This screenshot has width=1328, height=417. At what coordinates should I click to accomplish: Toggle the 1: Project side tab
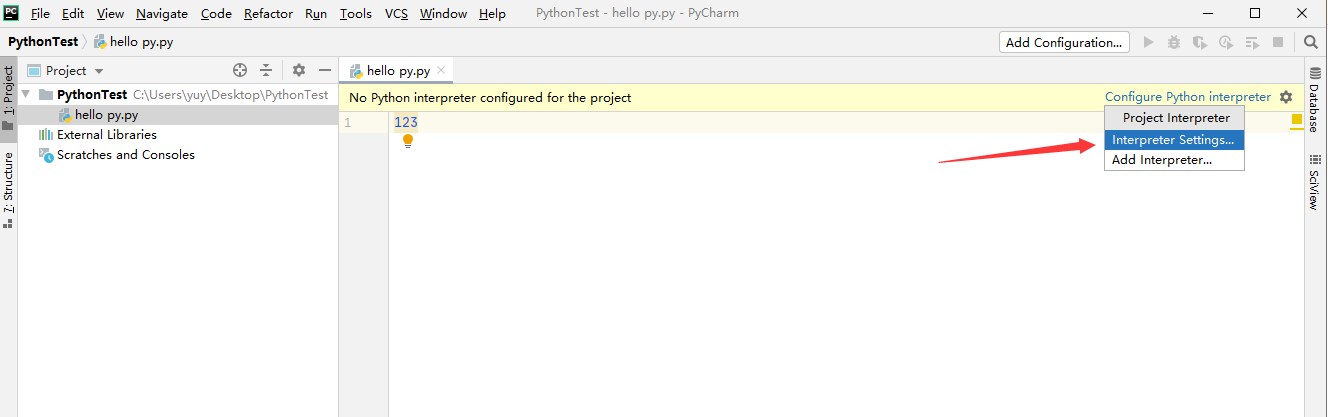click(x=9, y=99)
